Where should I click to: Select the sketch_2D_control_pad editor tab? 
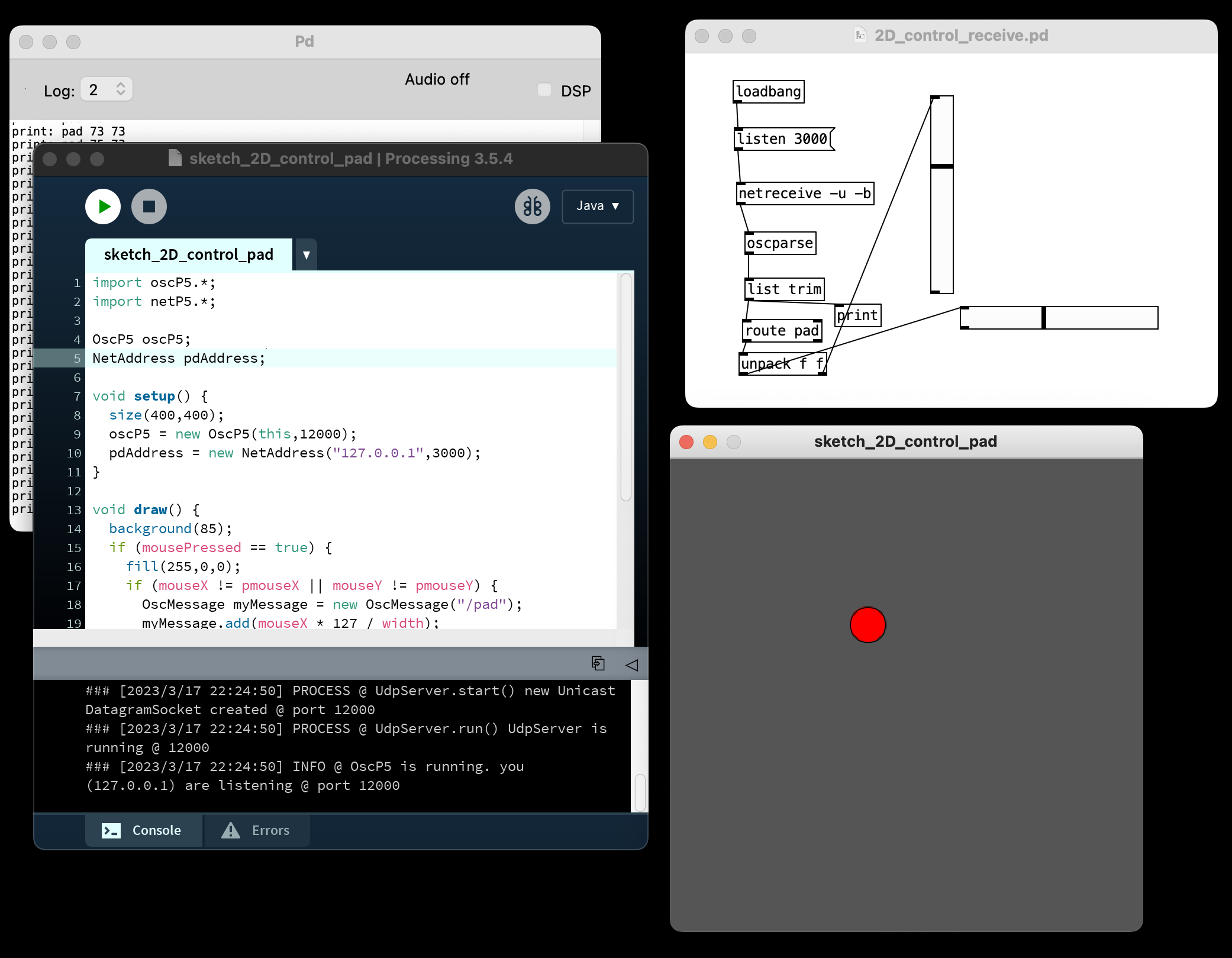click(188, 255)
